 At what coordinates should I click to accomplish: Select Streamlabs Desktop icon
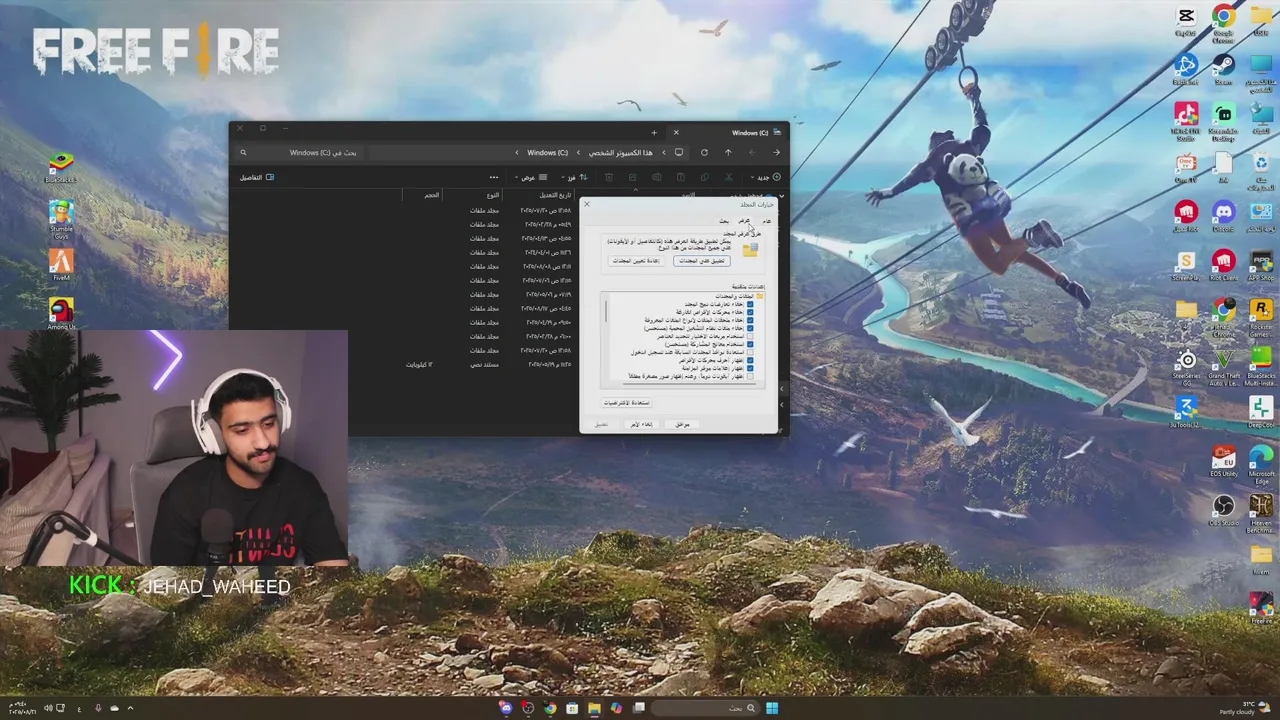pyautogui.click(x=1223, y=120)
